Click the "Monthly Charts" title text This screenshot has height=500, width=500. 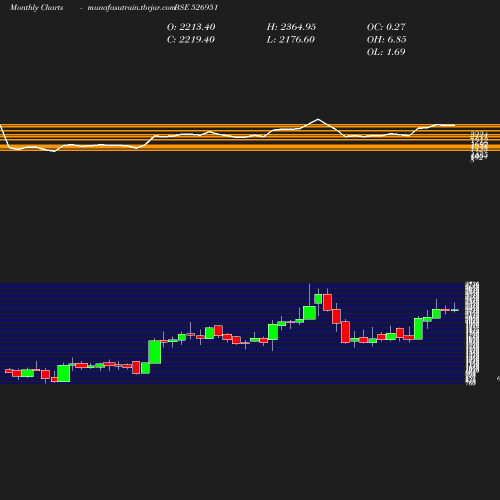coord(37,8)
